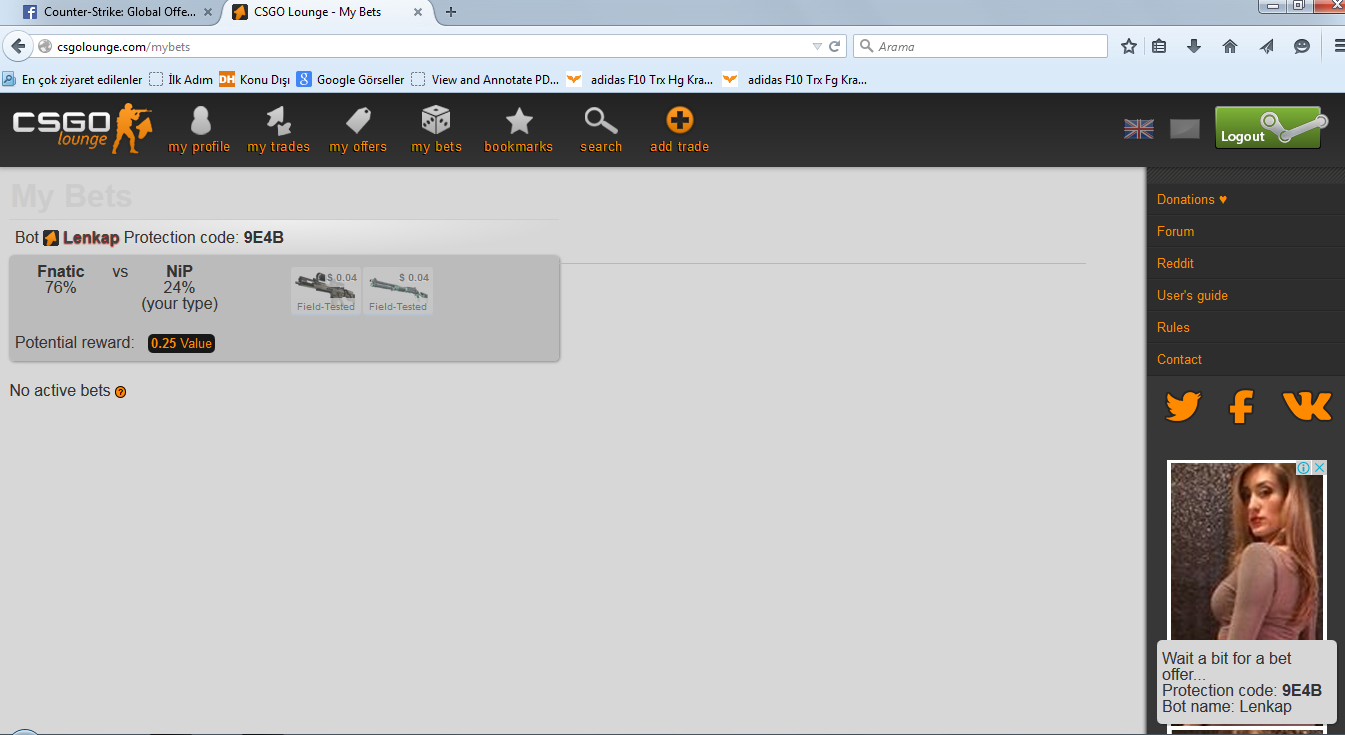Screen dimensions: 1345x735
Task: Open adidas F10 Trx Fg Kra... bookmark
Action: (x=795, y=79)
